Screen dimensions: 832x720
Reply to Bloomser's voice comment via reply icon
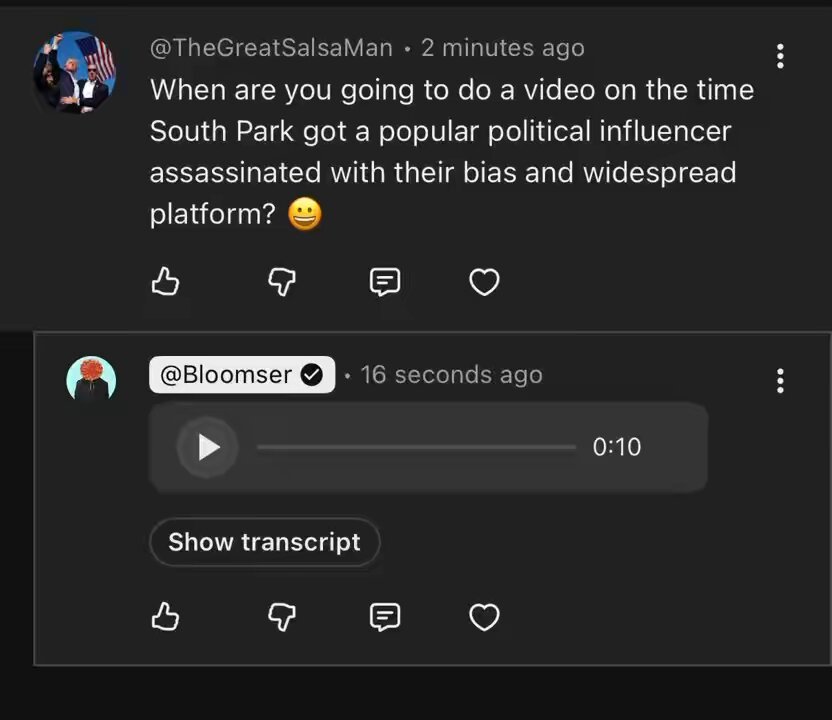(x=385, y=617)
